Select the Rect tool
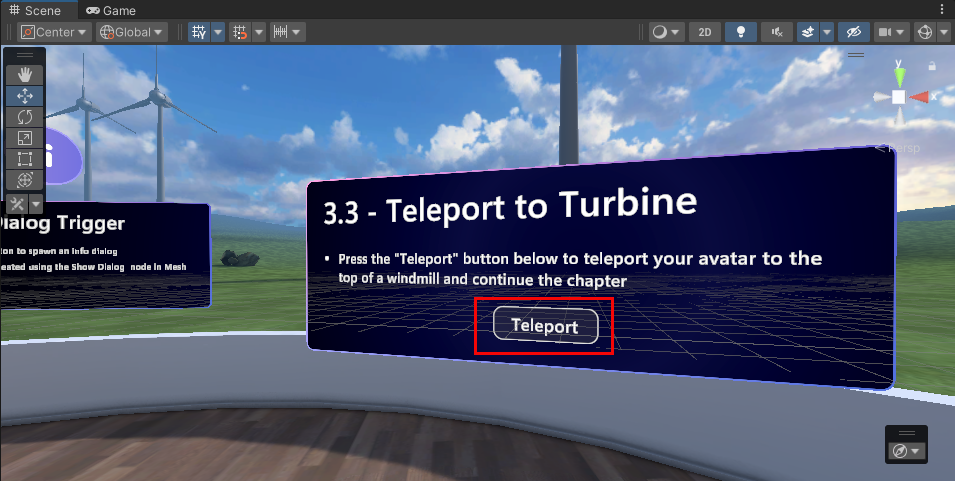 [x=25, y=159]
